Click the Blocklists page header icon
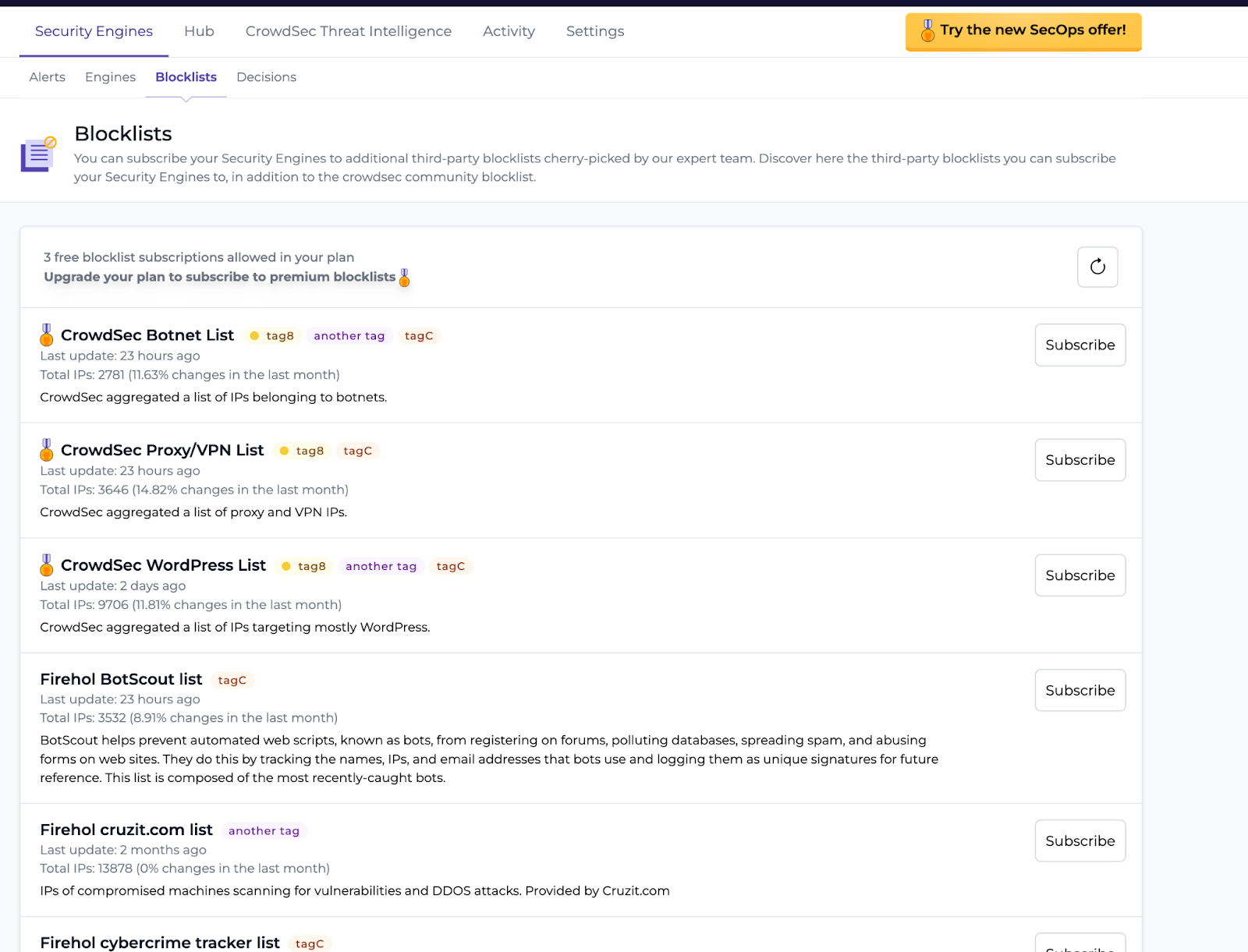Image resolution: width=1248 pixels, height=952 pixels. coord(38,154)
